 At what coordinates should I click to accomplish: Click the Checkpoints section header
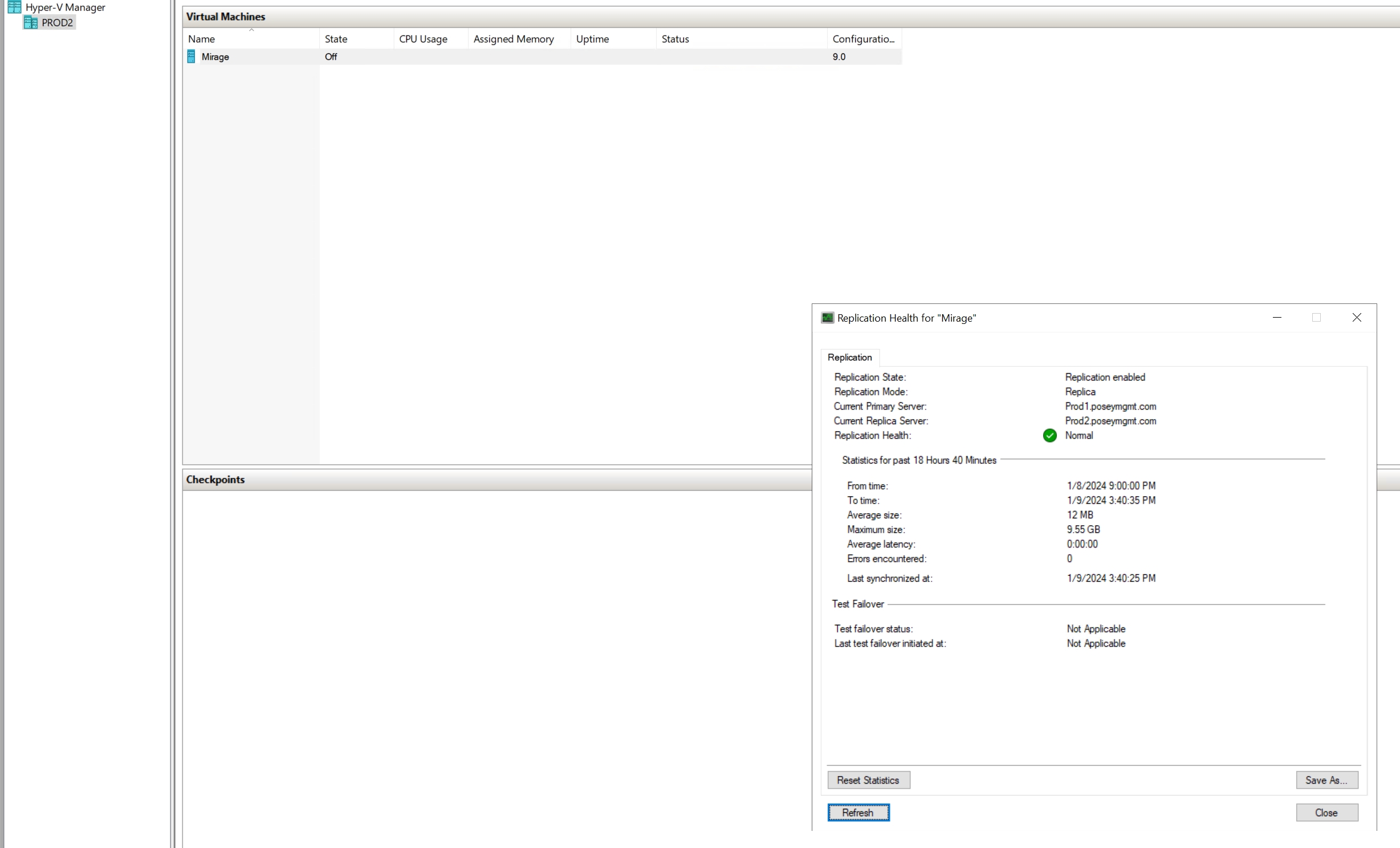215,480
